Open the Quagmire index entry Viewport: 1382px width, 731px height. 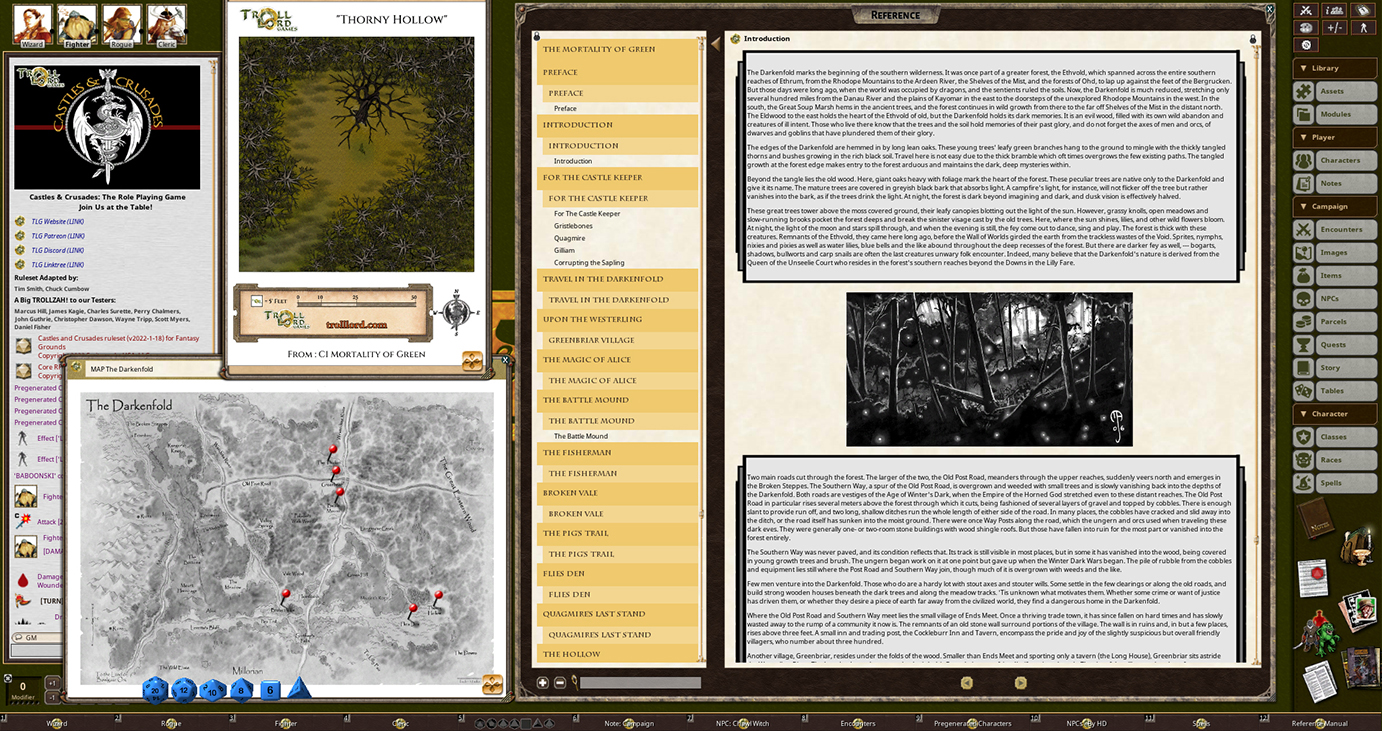click(570, 238)
